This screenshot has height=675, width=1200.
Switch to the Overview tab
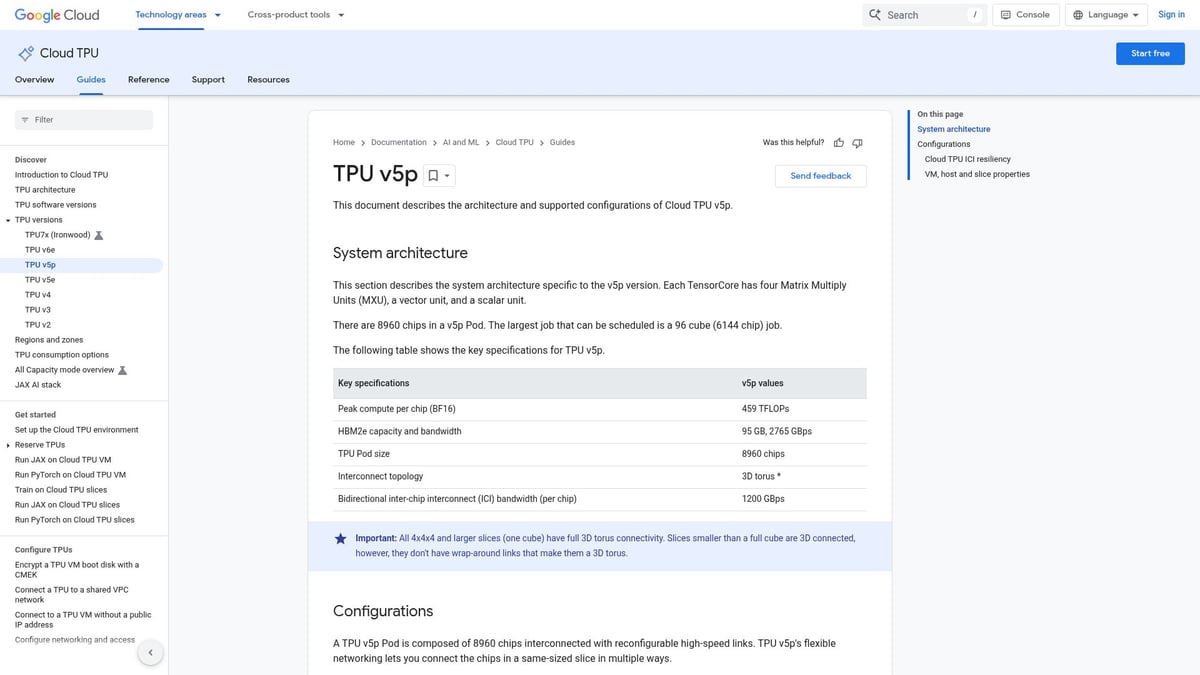pos(34,80)
